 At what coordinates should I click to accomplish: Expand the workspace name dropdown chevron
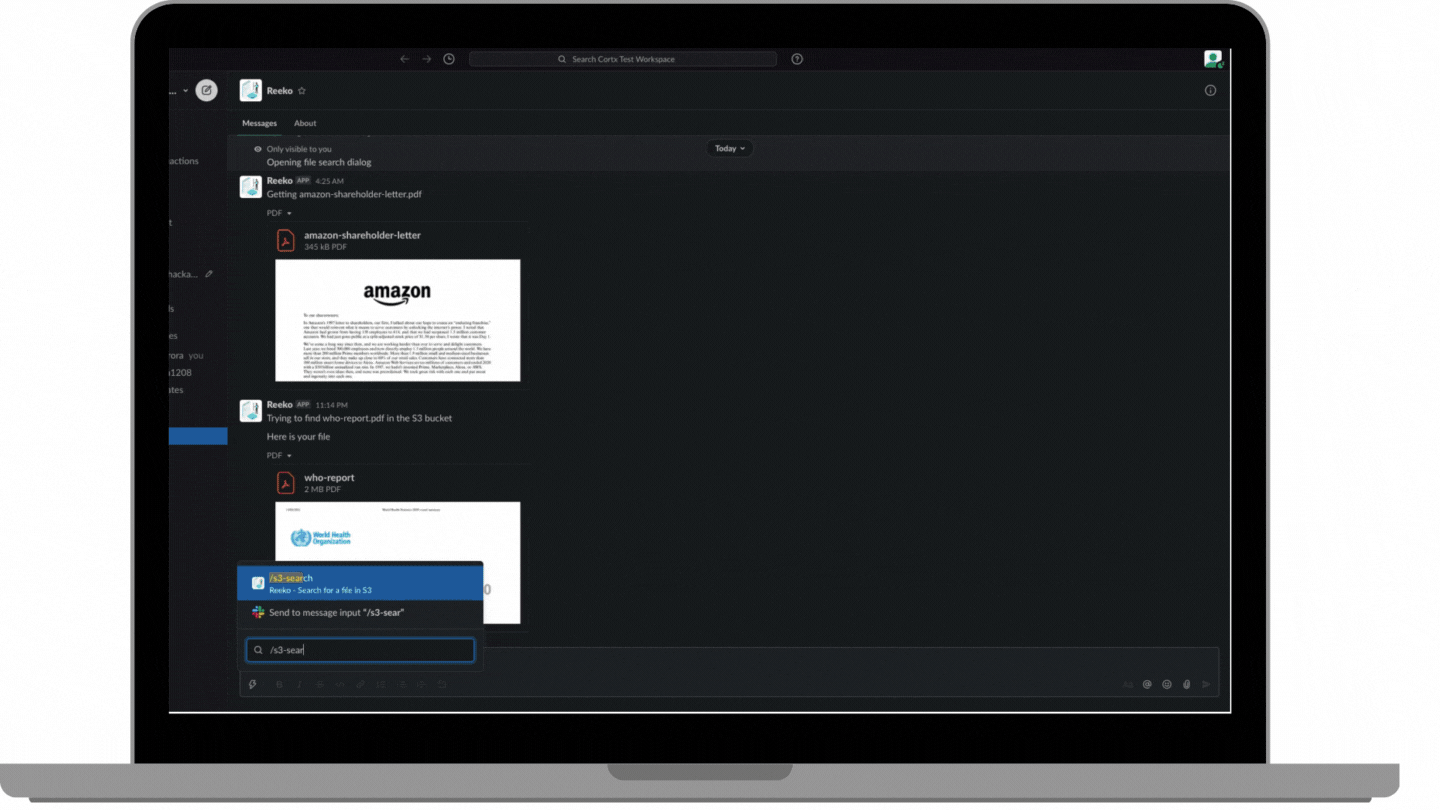pos(185,91)
